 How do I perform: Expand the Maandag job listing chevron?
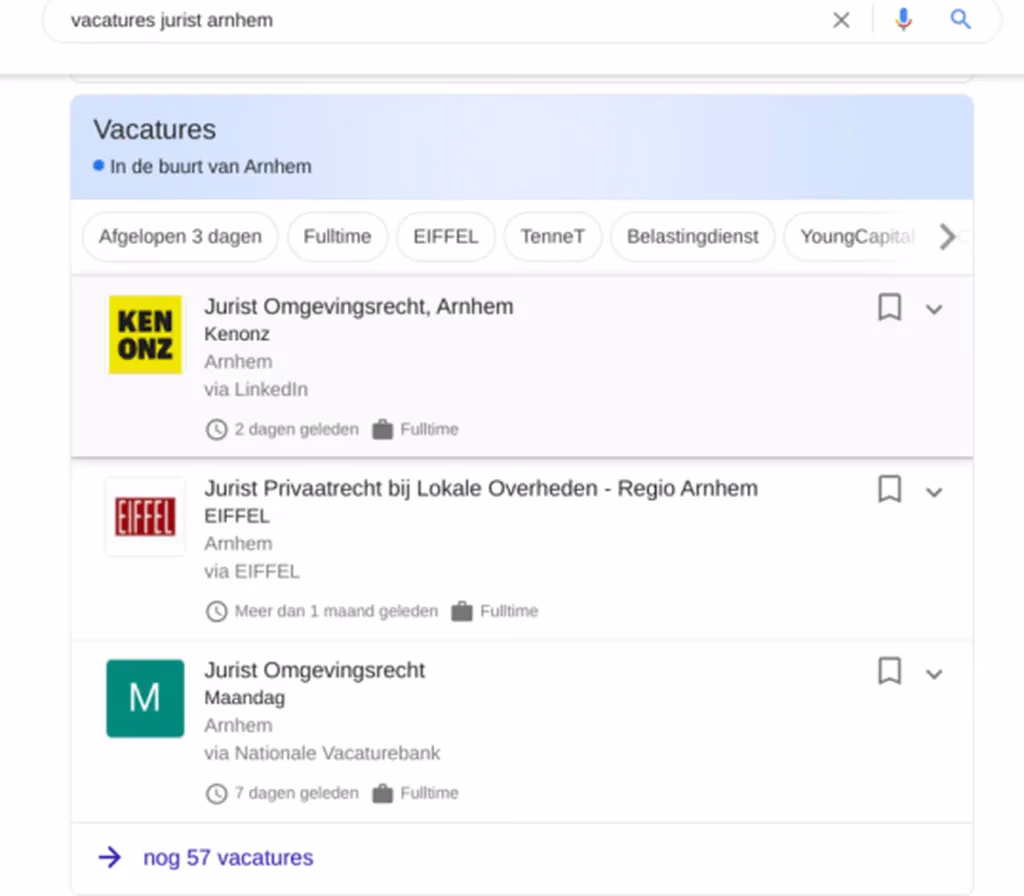pos(934,674)
